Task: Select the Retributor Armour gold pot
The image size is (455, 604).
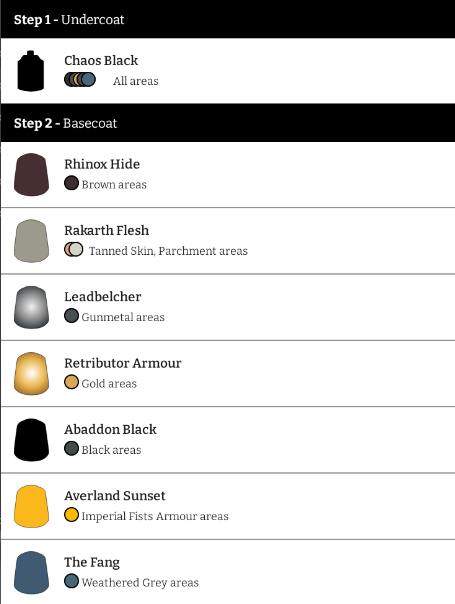Action: click(31, 373)
